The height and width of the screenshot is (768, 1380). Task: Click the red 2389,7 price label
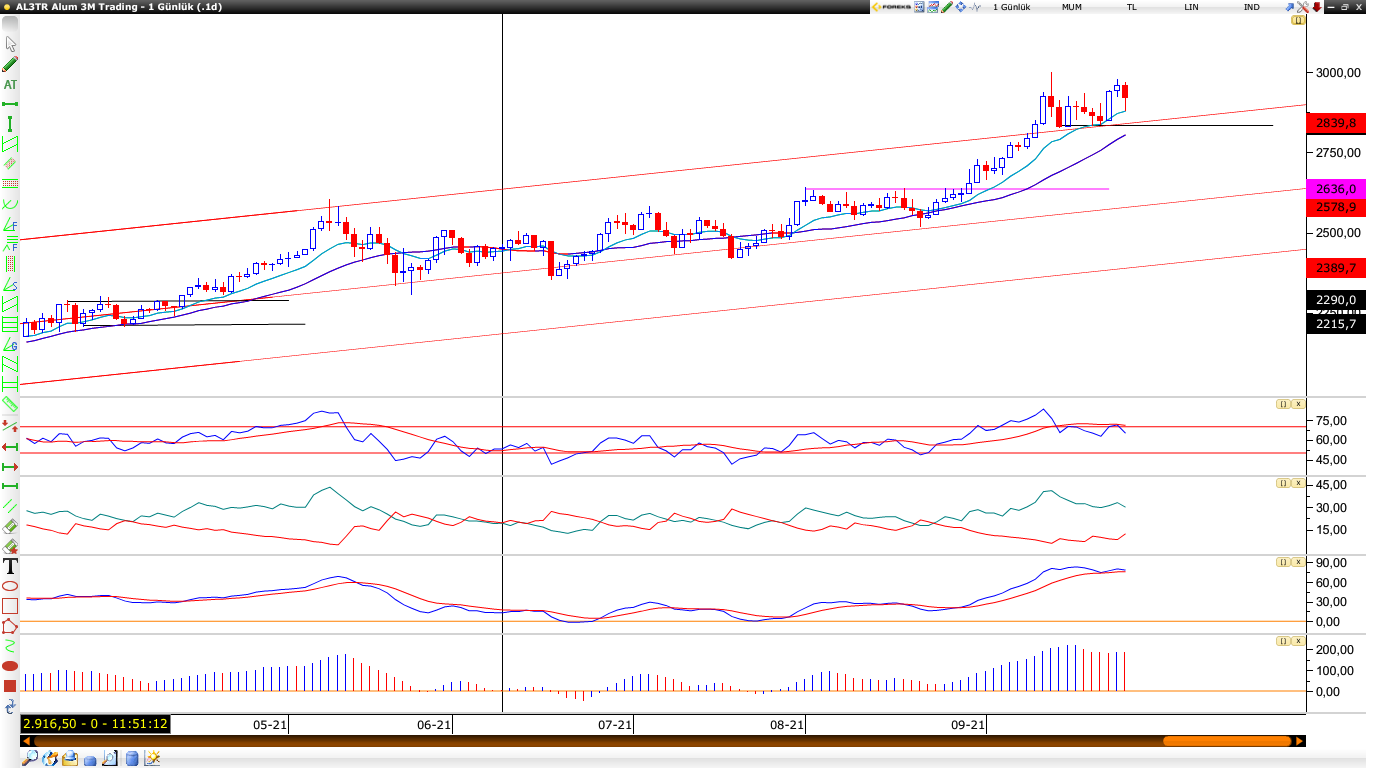tap(1336, 268)
